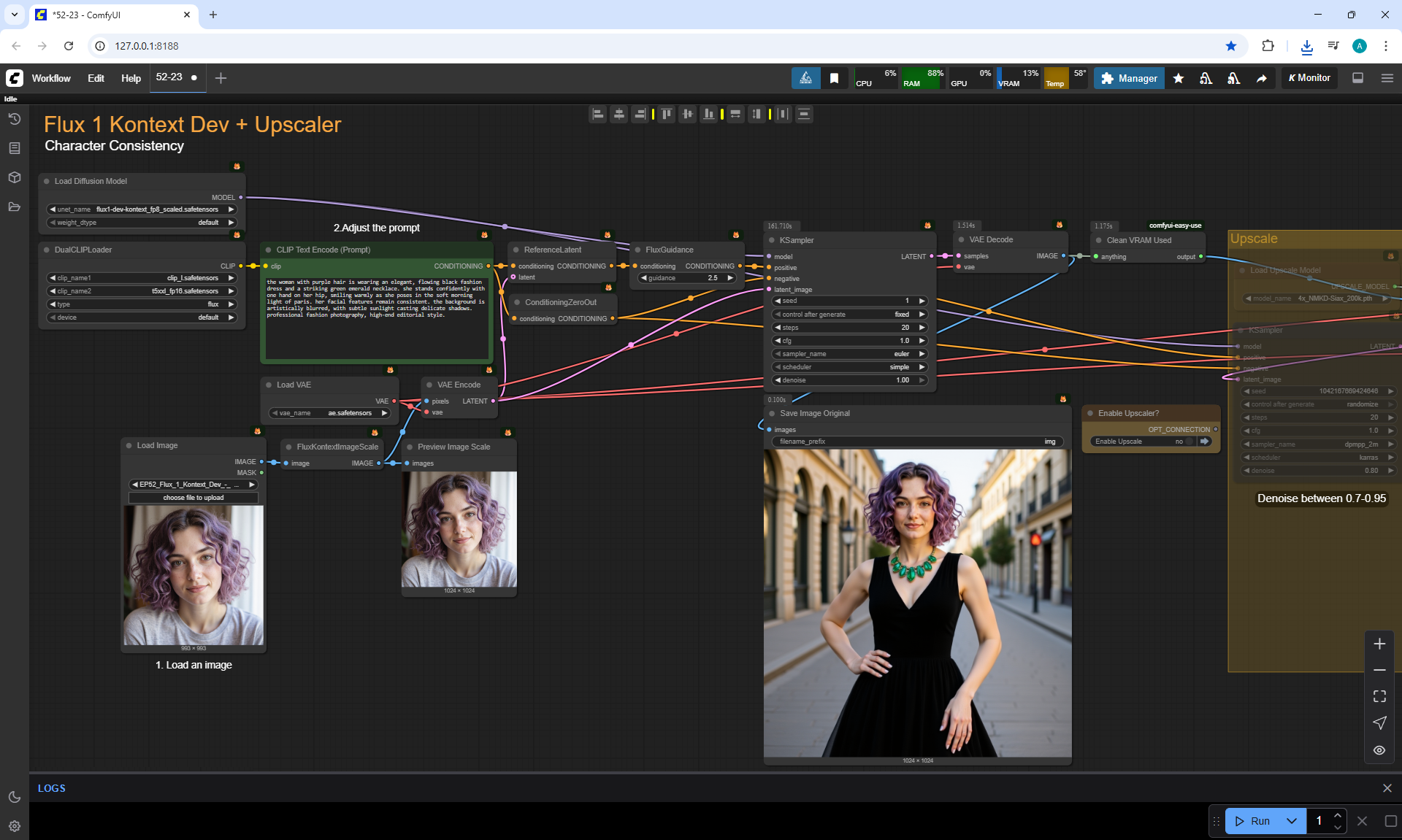Click the zoom in plus canvas button
Screen dimensions: 1402x840
(1379, 644)
